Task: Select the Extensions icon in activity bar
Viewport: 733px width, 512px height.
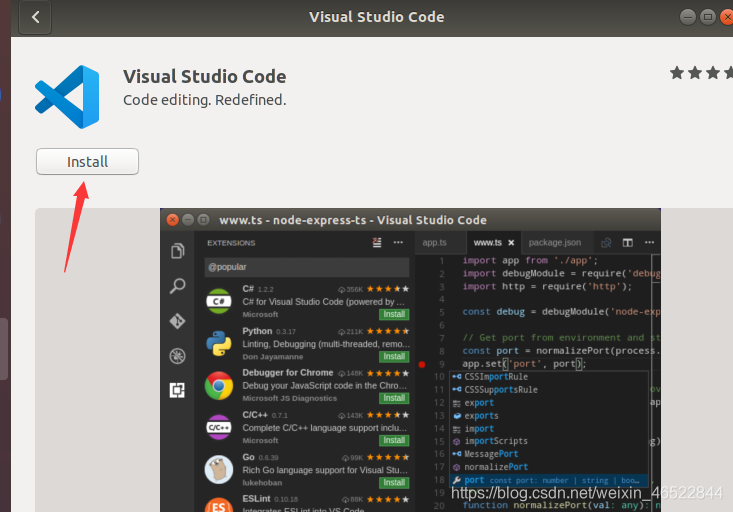Action: pyautogui.click(x=177, y=390)
